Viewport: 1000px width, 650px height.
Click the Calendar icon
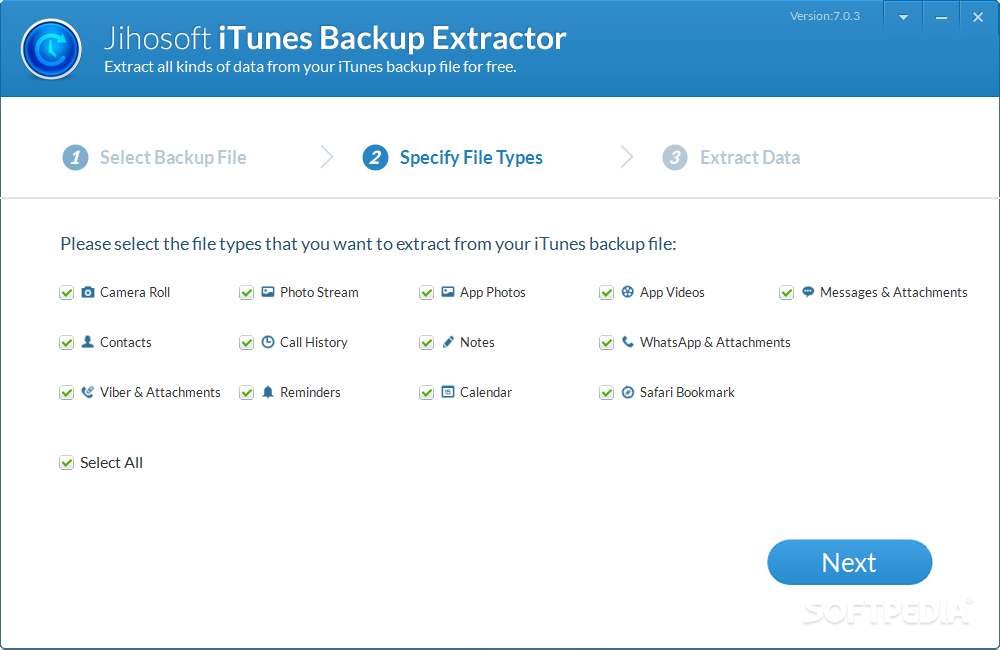pyautogui.click(x=448, y=392)
